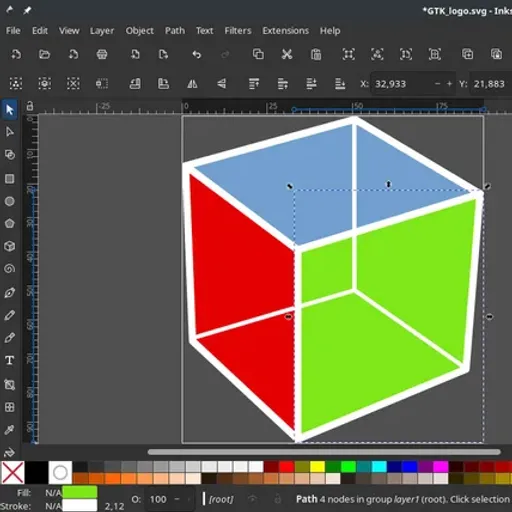The height and width of the screenshot is (512, 512).
Task: Click the Import icon
Action: tap(135, 54)
